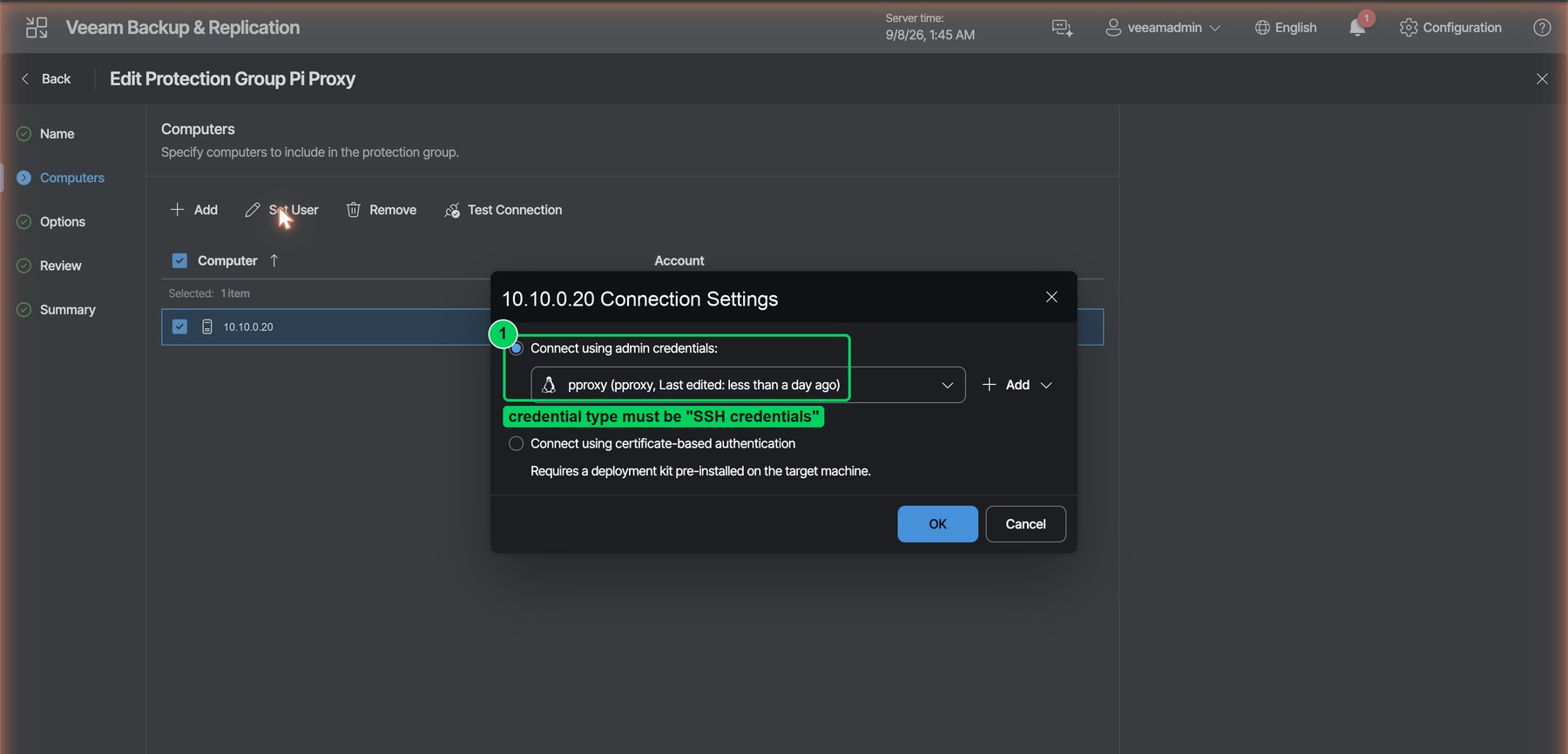The image size is (1568, 754).
Task: Cancel the connection settings dialog
Action: pos(1025,524)
